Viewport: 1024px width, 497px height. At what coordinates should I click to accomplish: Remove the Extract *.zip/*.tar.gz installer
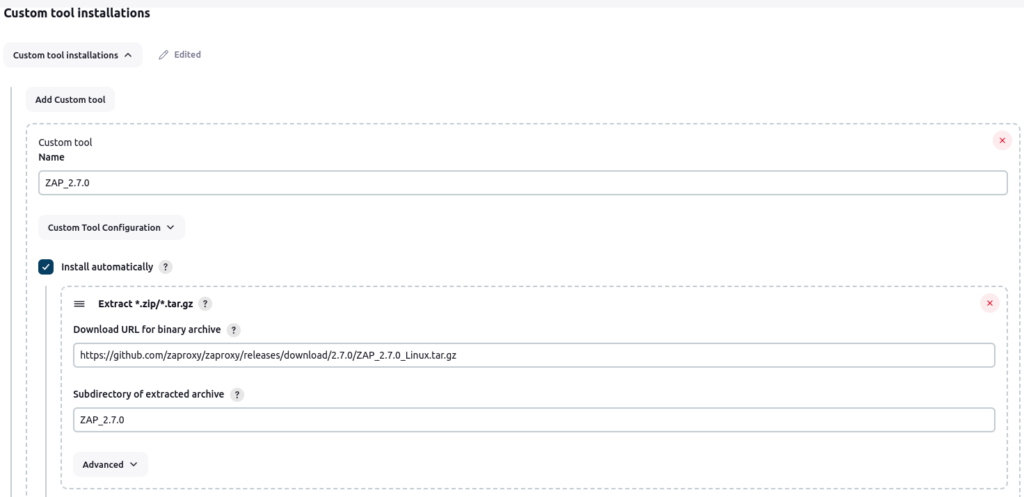990,304
